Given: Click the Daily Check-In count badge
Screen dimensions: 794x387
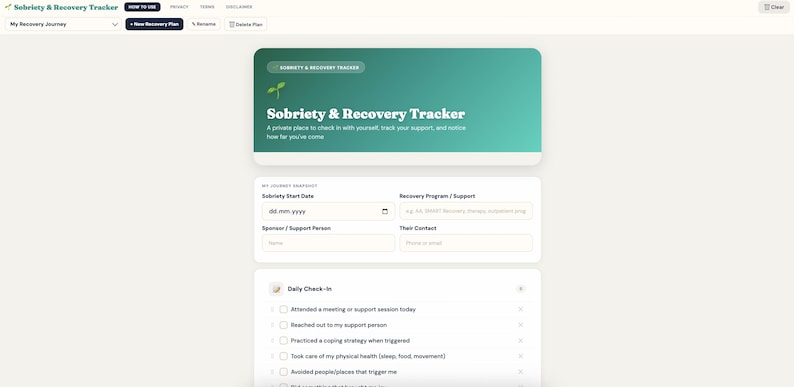Looking at the screenshot, I should pos(521,289).
